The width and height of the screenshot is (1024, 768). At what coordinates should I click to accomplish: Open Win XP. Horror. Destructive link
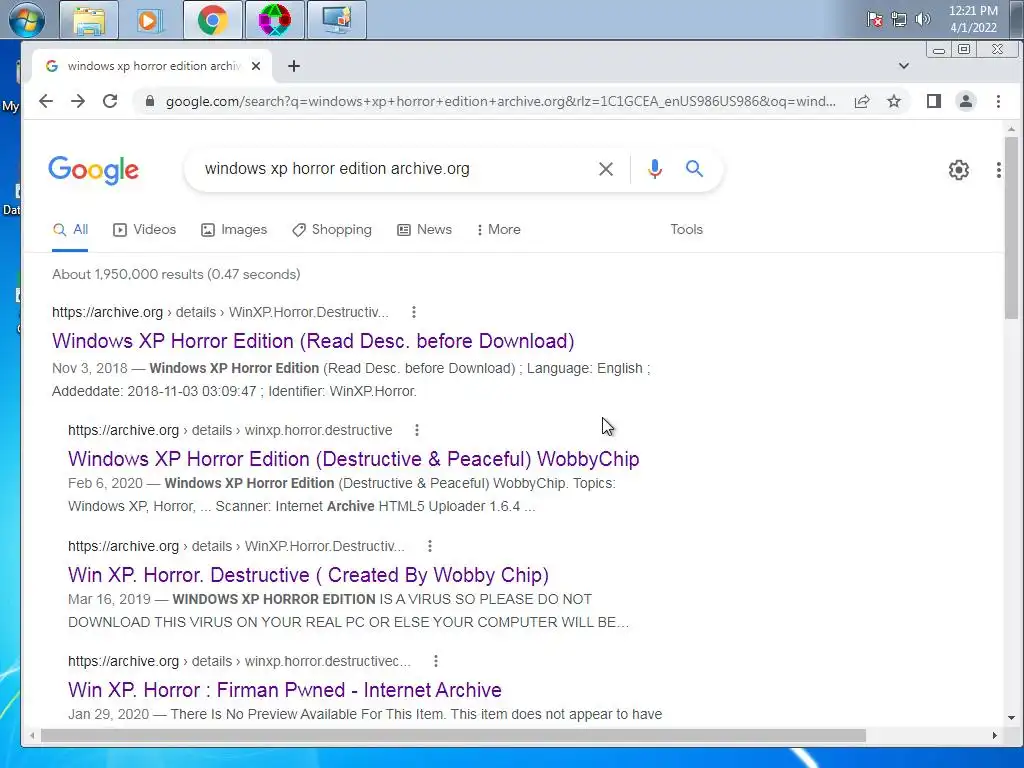[x=308, y=575]
